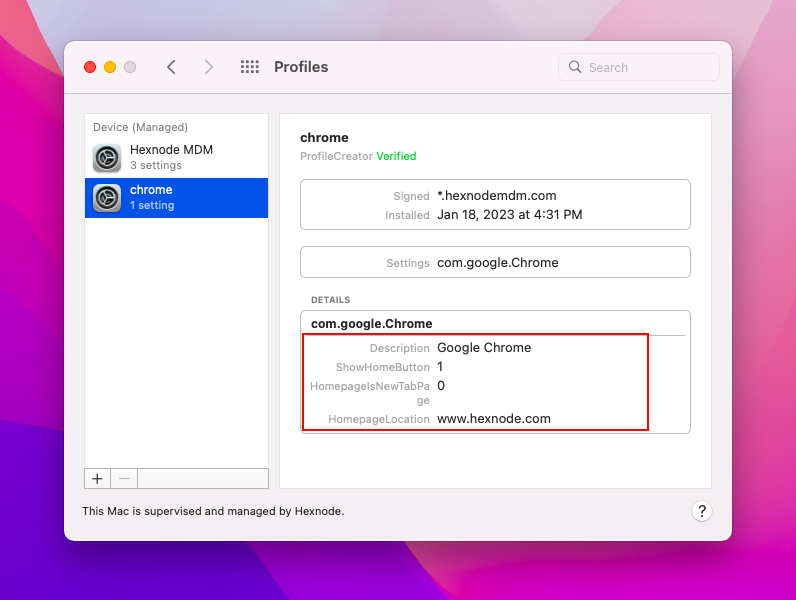Click the 'HomepageLocation' key label
The height and width of the screenshot is (600, 796).
point(379,419)
